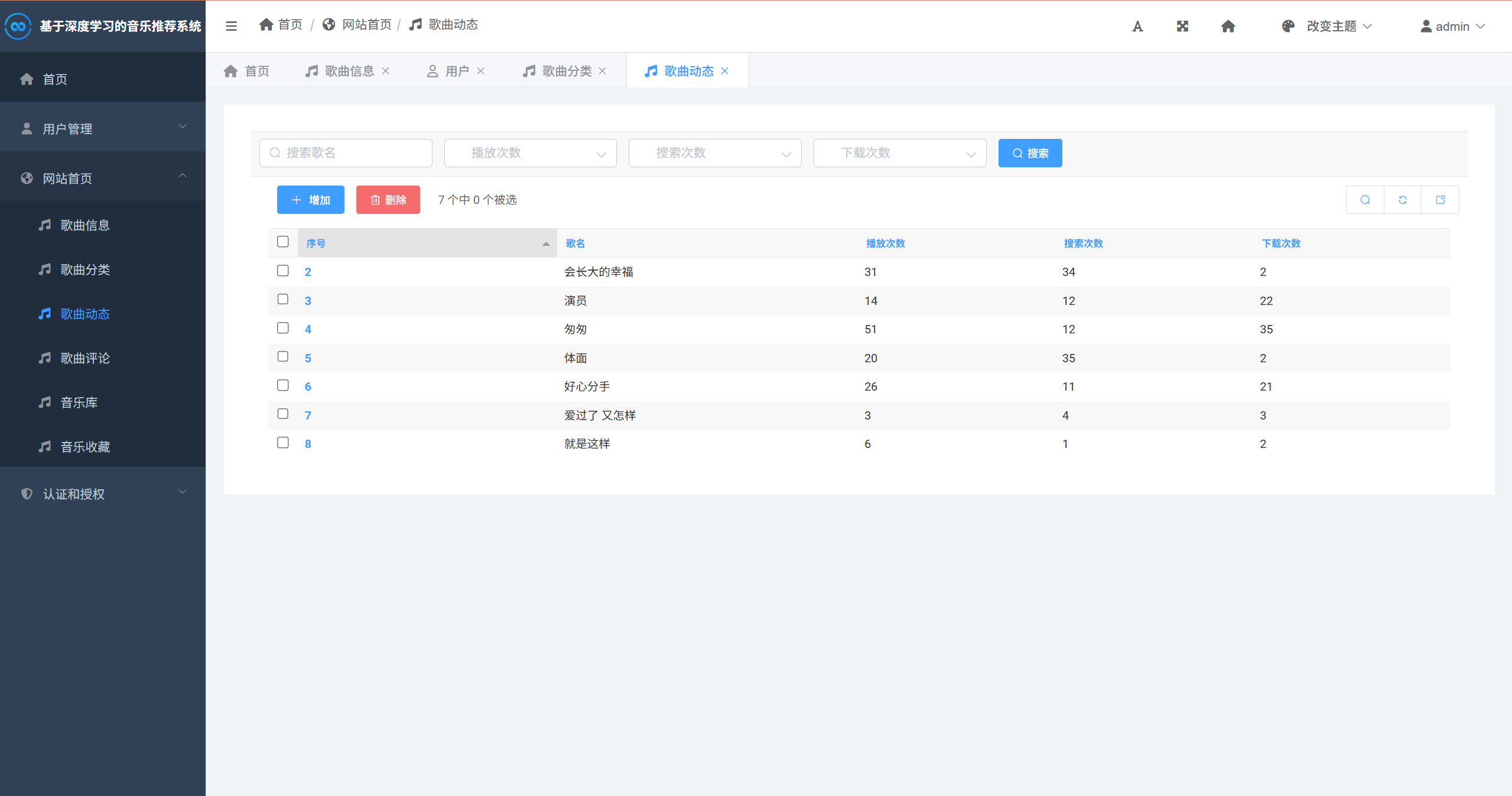
Task: Toggle fullscreen with the expand icon
Action: [1182, 26]
